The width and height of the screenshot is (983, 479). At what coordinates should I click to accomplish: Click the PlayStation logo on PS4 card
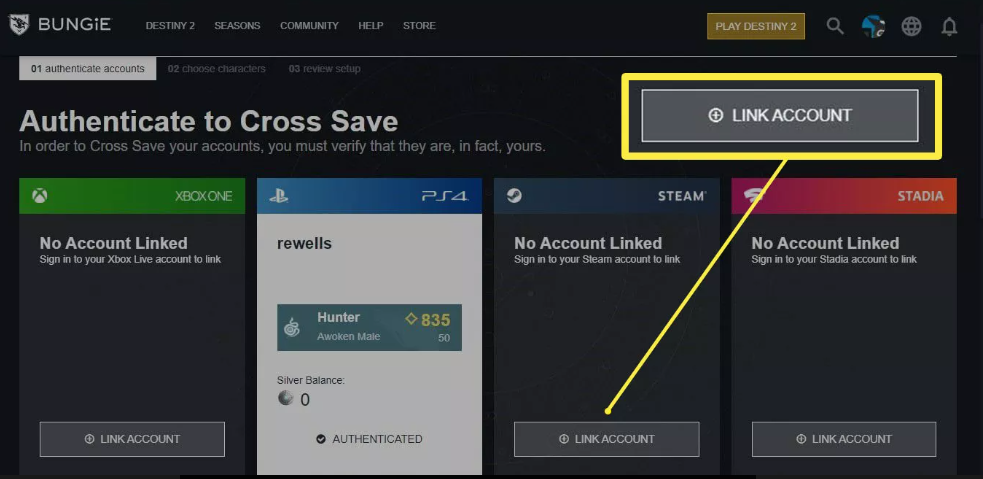278,196
